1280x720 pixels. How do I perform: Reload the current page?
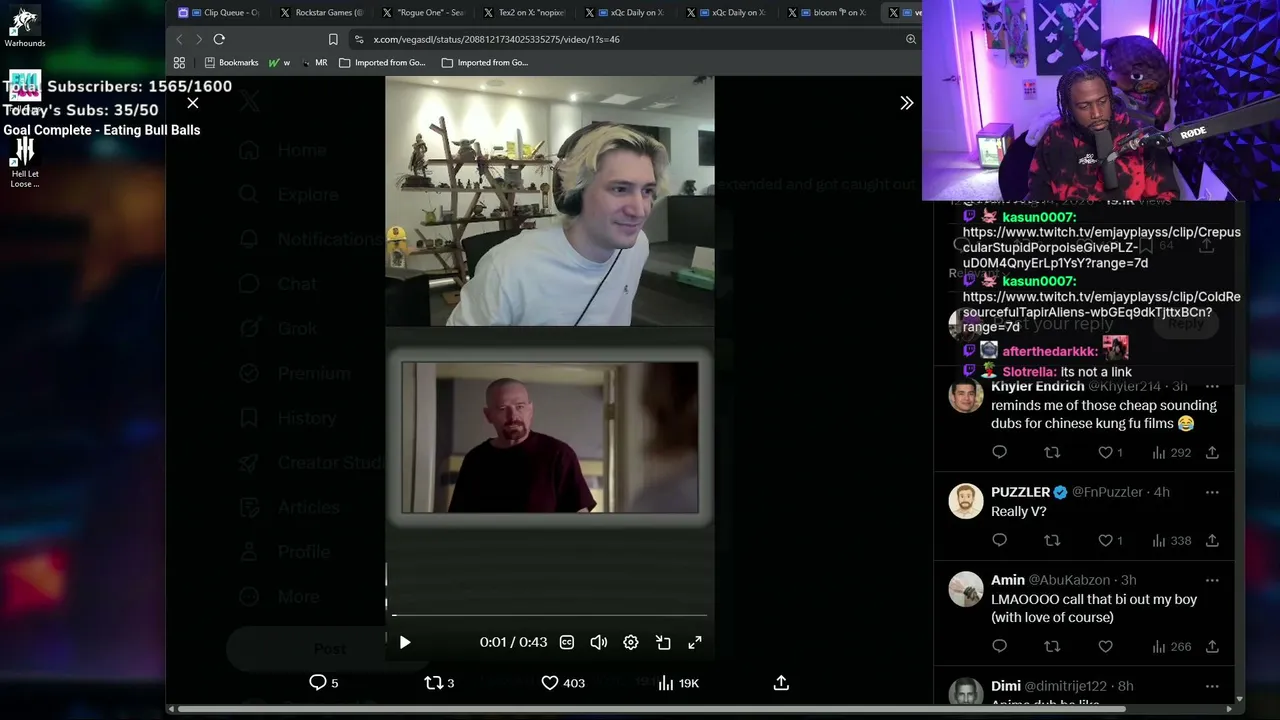[x=219, y=39]
